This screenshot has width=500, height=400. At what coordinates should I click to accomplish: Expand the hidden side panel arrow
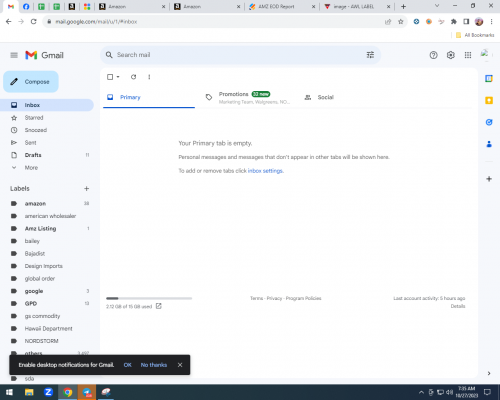pyautogui.click(x=489, y=373)
